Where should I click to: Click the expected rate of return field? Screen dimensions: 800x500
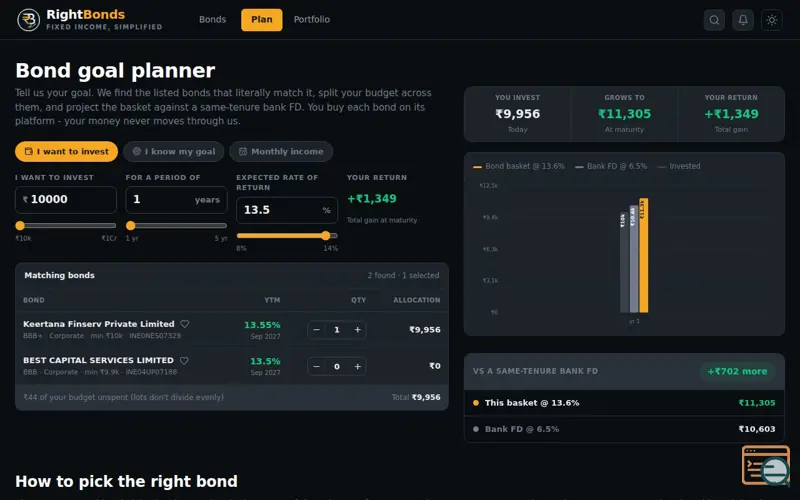tap(287, 210)
